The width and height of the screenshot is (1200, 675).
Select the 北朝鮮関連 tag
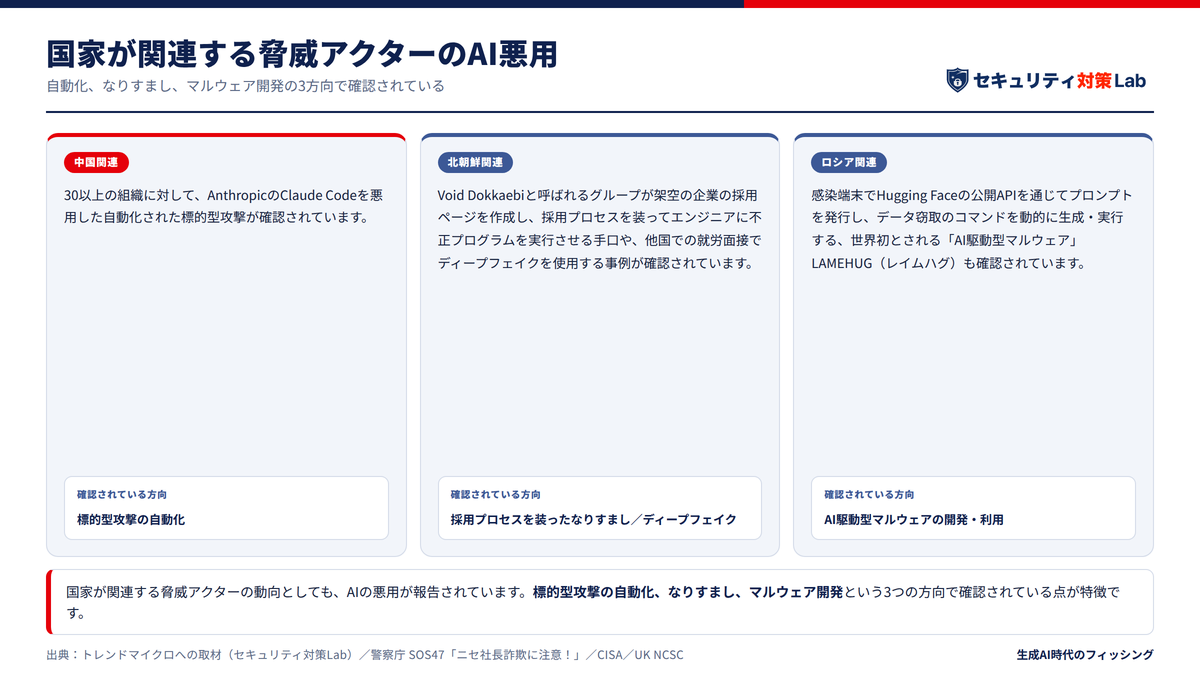pyautogui.click(x=476, y=162)
